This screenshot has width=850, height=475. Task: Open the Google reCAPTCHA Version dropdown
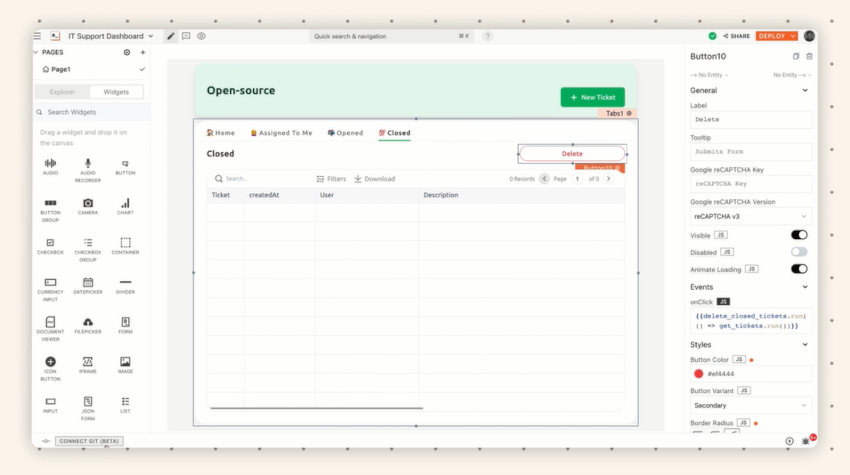pos(751,216)
